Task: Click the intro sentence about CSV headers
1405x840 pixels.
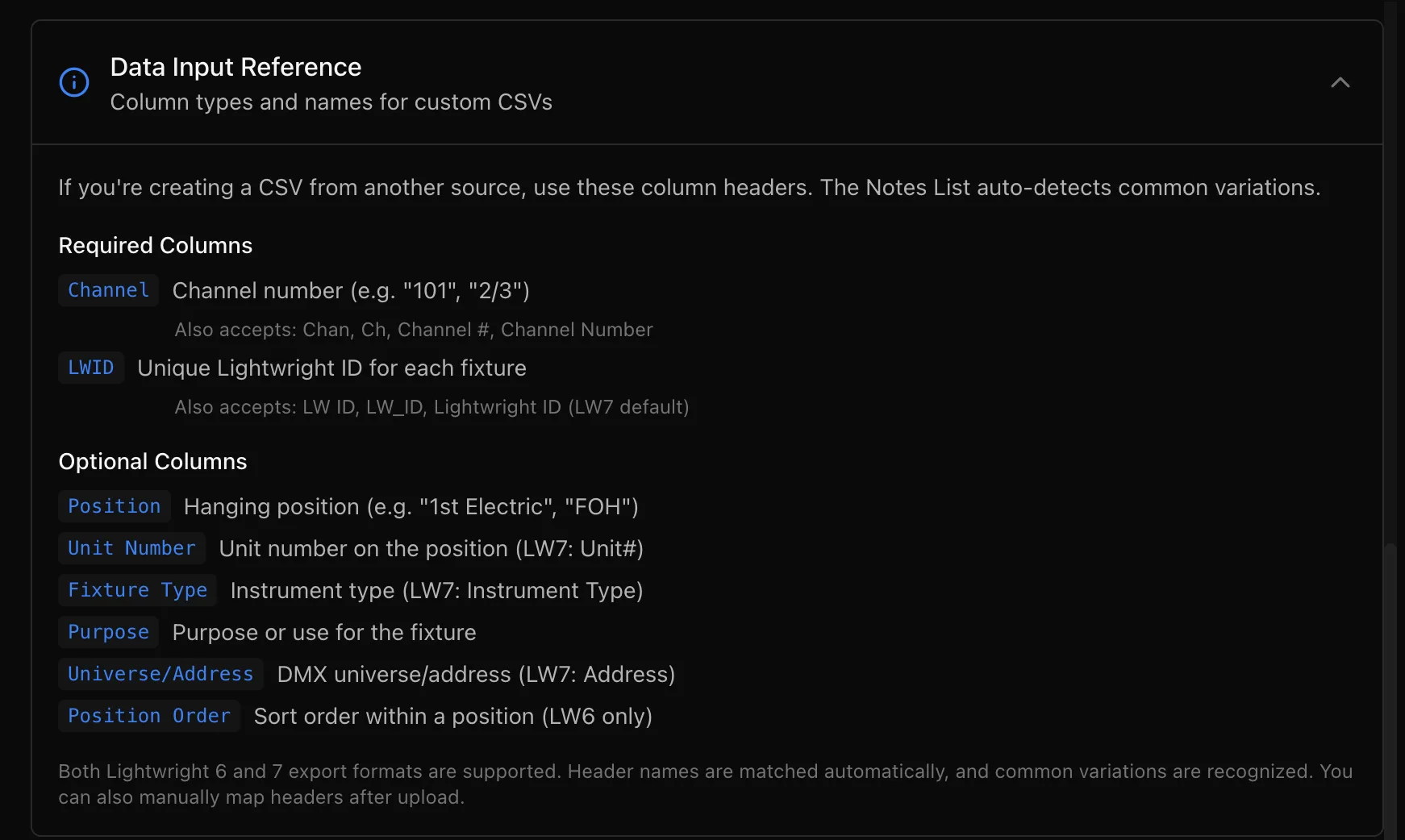Action: (690, 188)
